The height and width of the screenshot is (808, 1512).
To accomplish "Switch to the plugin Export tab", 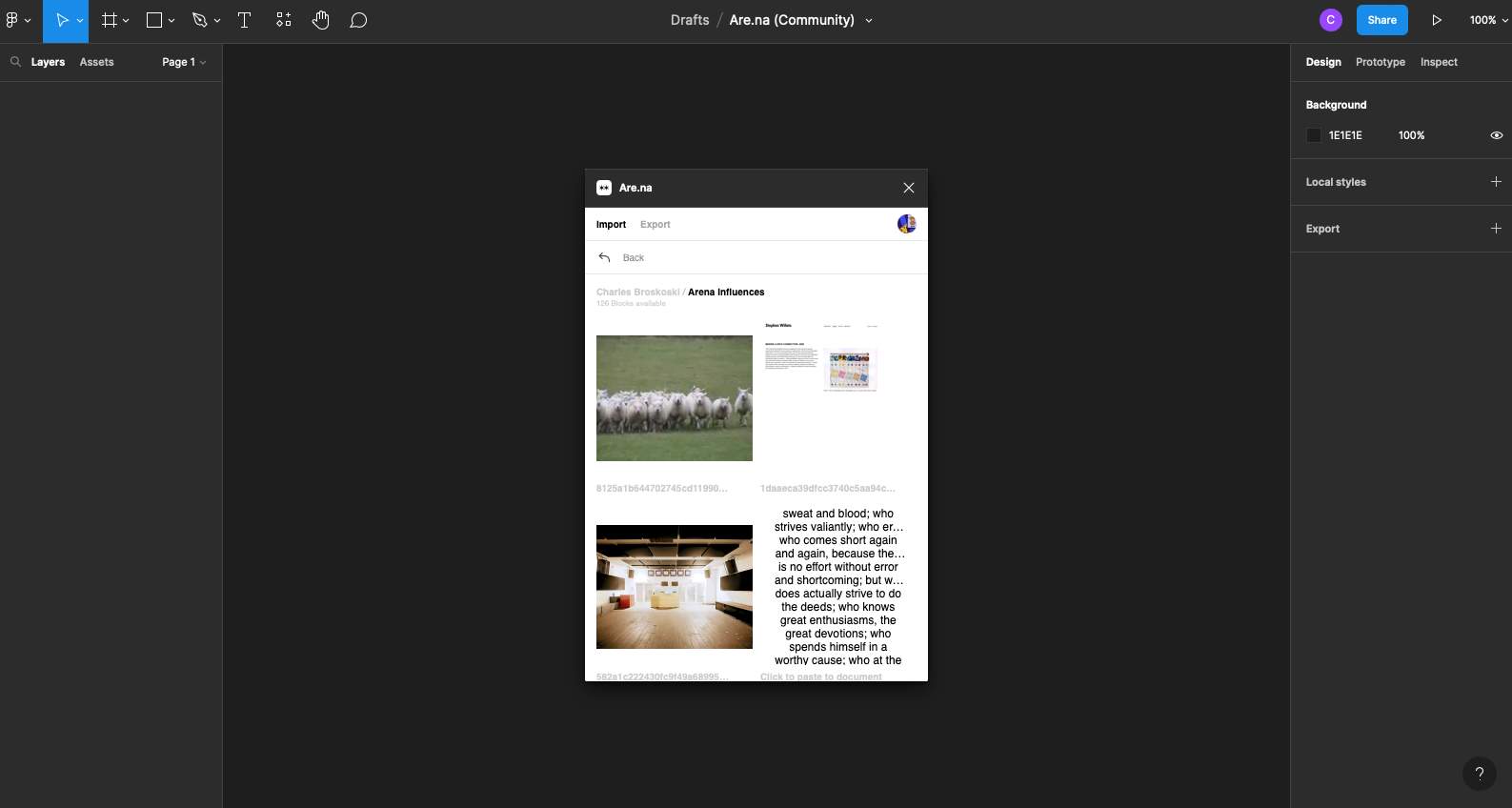I will tap(655, 225).
